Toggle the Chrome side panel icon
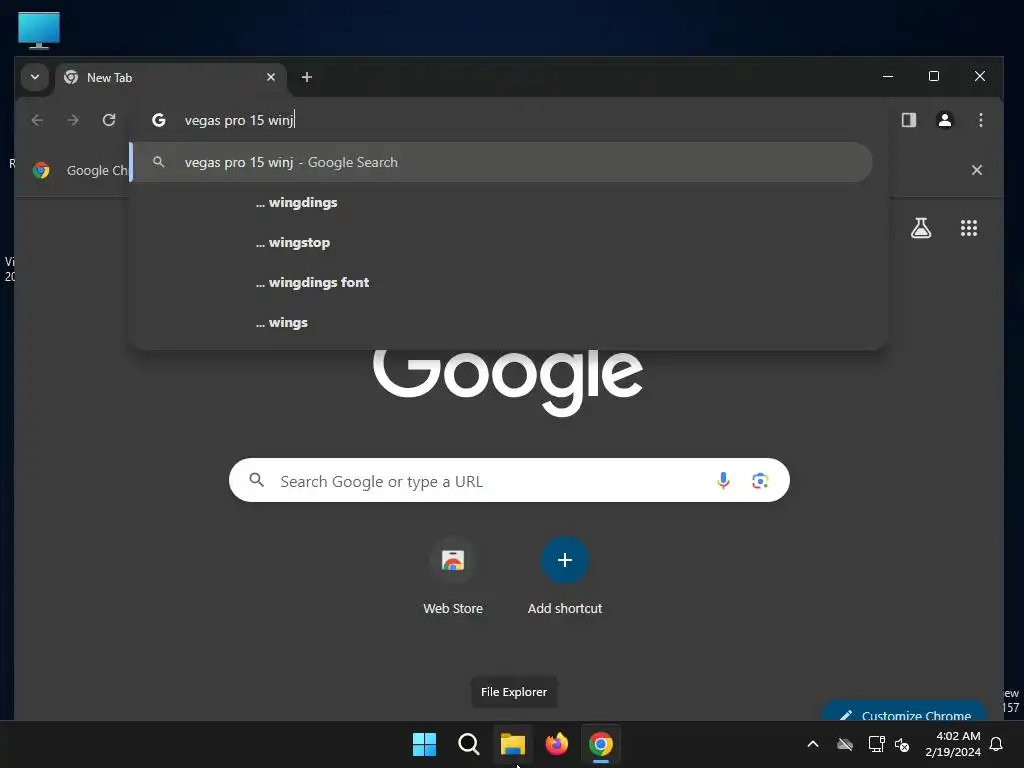 point(908,120)
